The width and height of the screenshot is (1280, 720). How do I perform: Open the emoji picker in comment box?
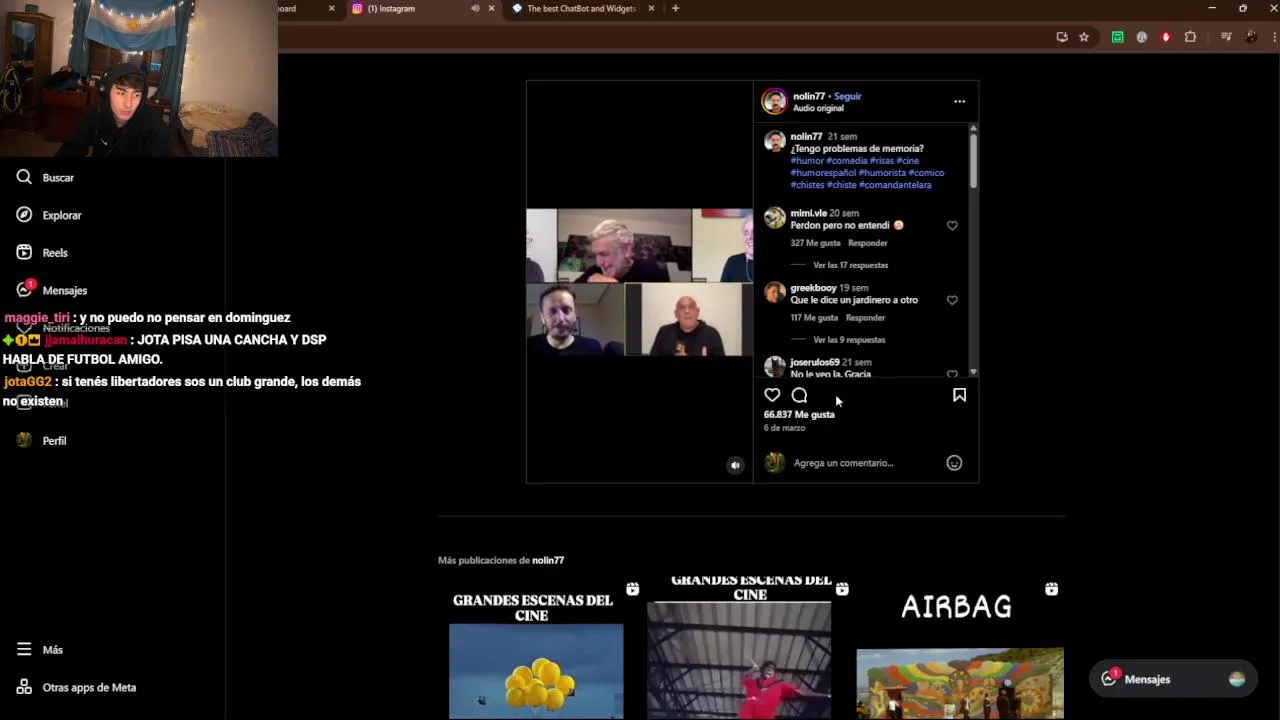954,463
